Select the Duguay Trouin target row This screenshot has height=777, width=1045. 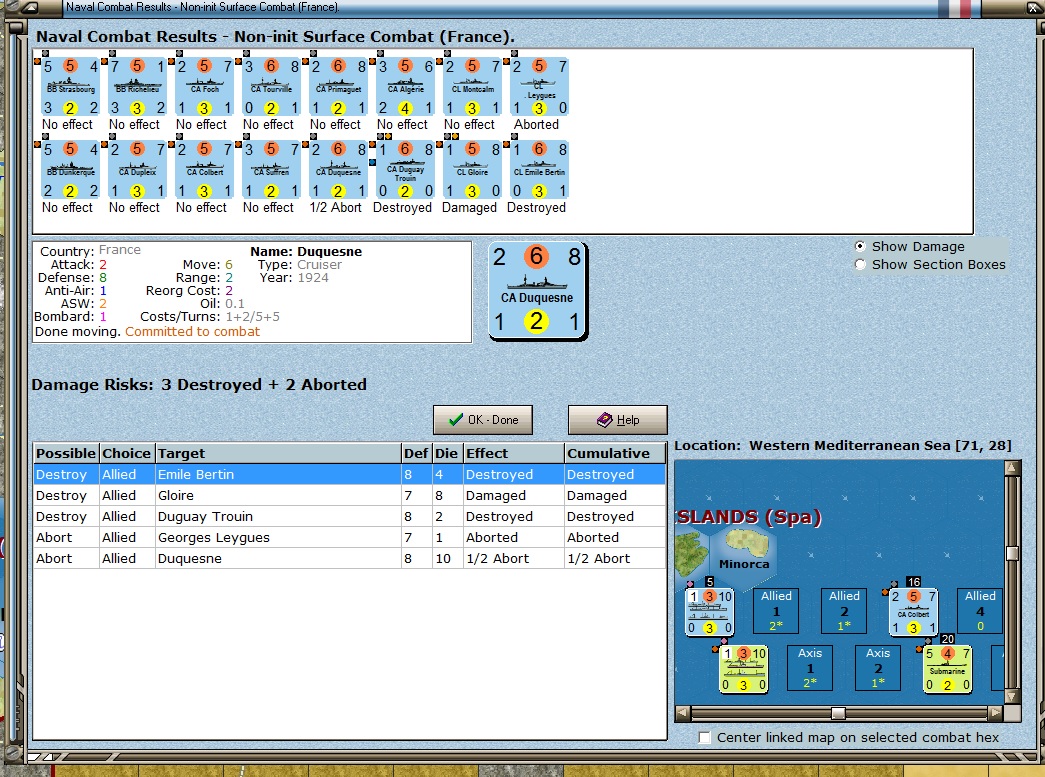tap(349, 516)
